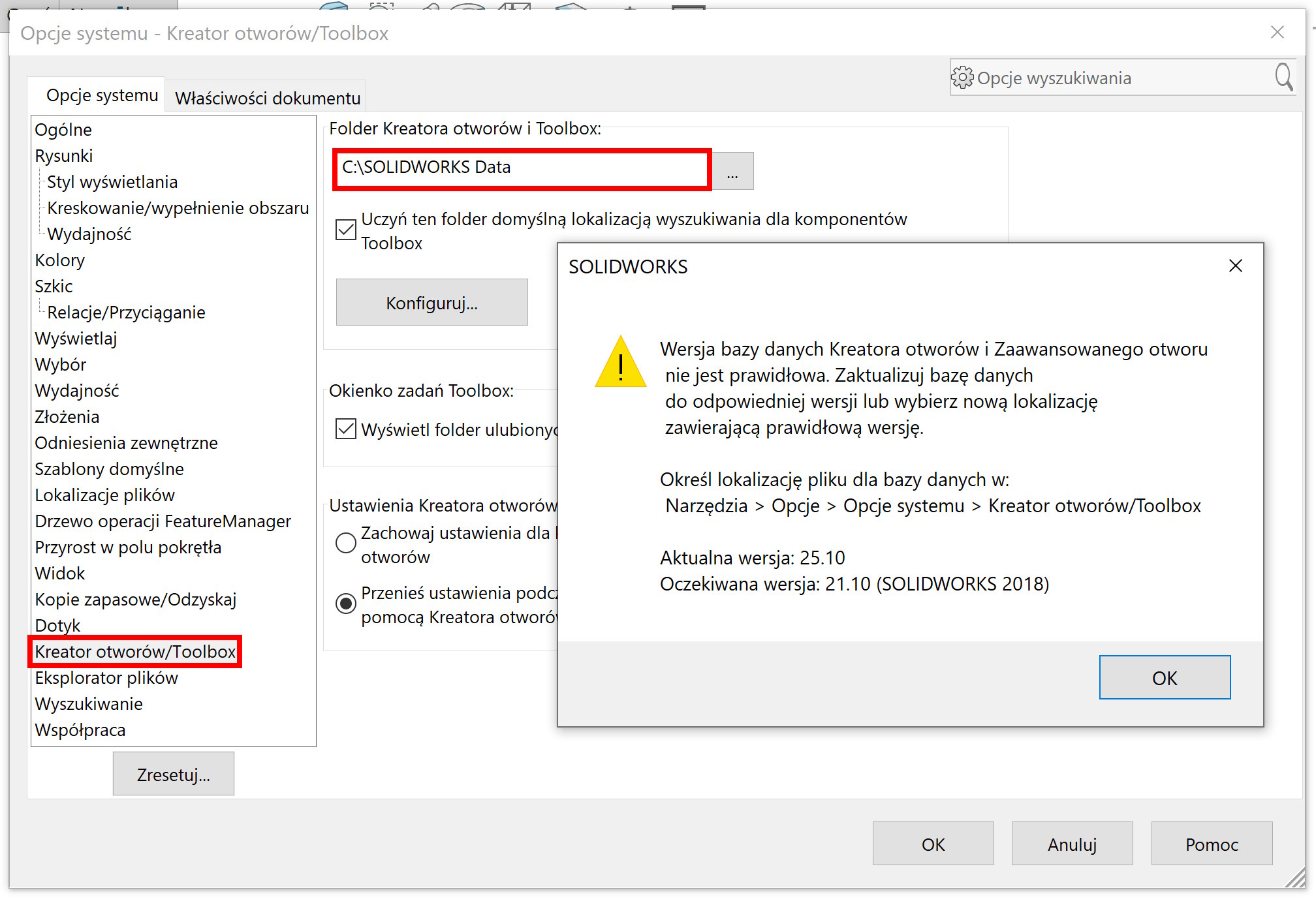Viewport: 1316px width, 905px height.
Task: Click 'Aktualna wersja: 25.10' text
Action: coord(753,558)
